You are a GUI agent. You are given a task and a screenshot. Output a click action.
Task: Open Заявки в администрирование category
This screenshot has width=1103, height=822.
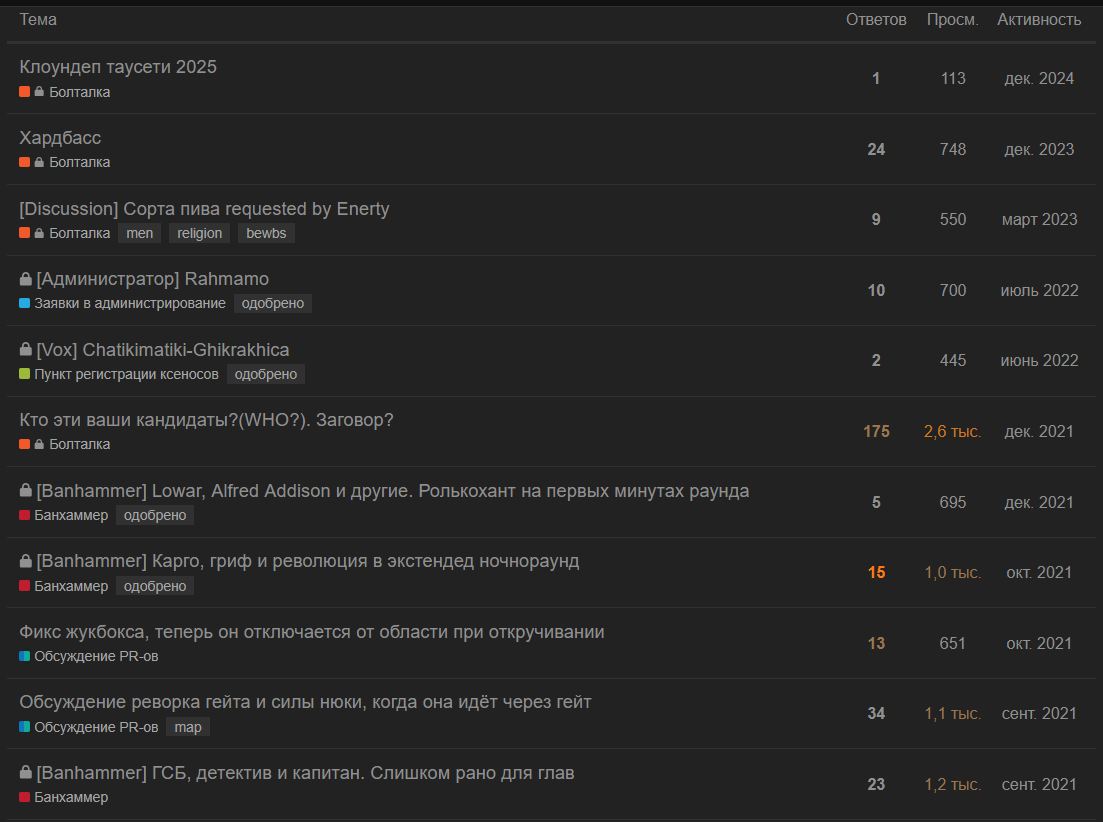coord(130,304)
